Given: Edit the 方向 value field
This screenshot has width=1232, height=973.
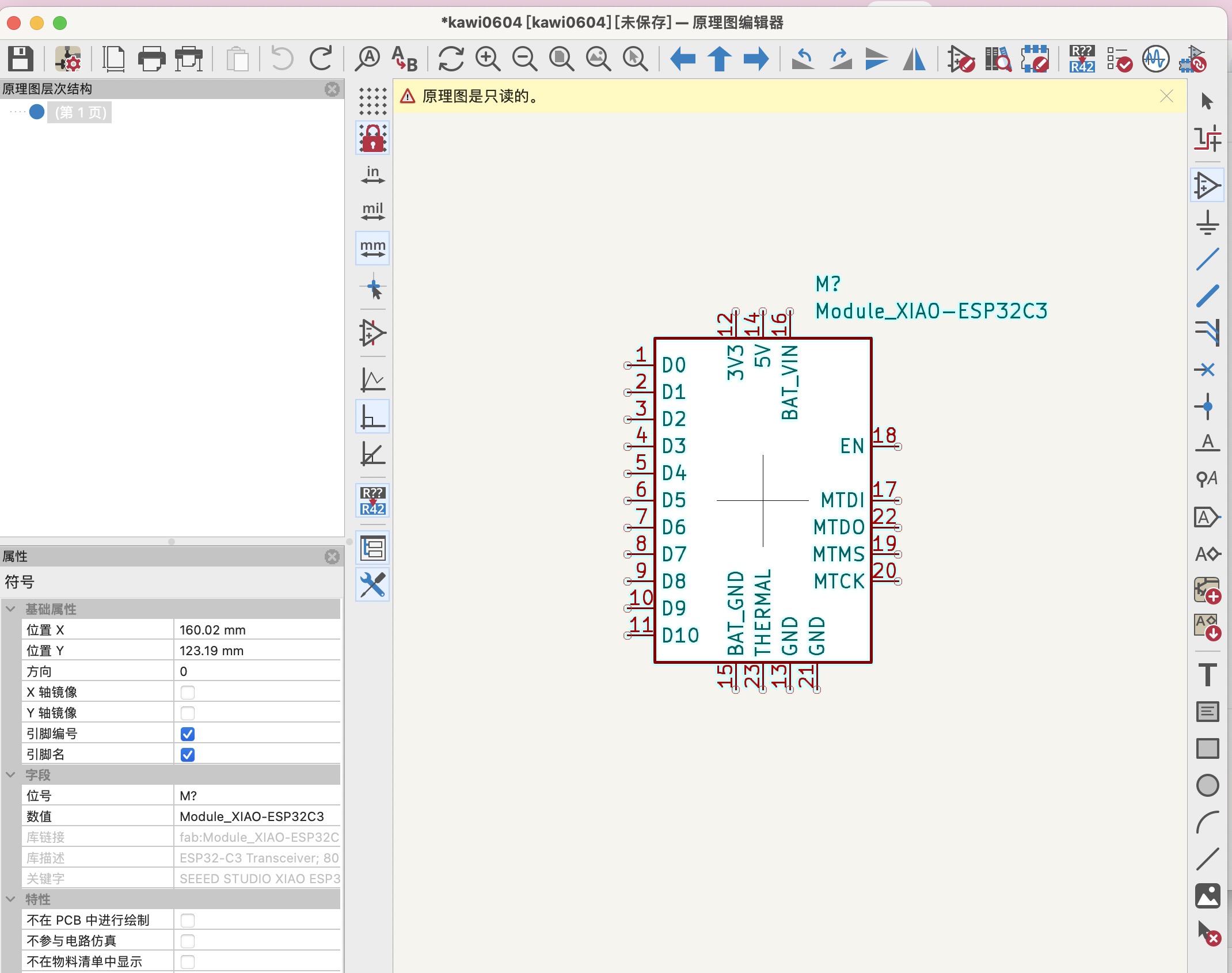Looking at the screenshot, I should (x=257, y=671).
